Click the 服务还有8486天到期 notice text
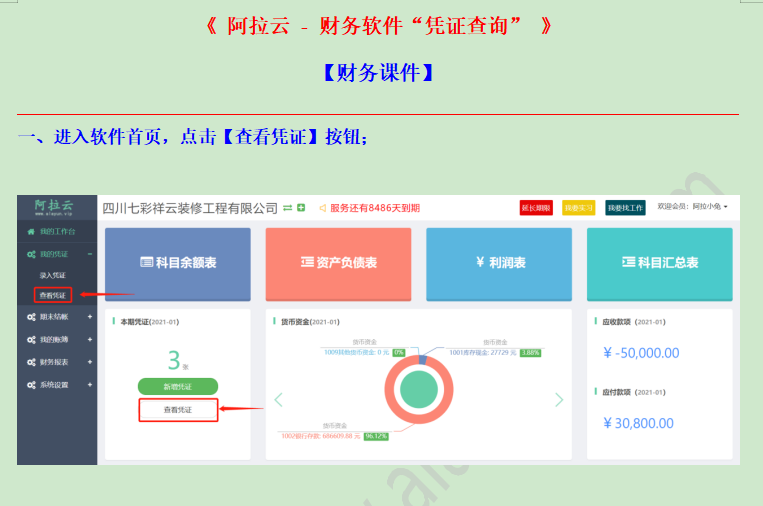 375,208
